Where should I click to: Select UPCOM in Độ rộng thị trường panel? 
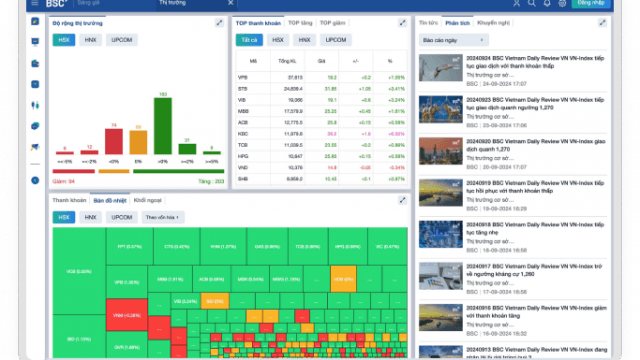pyautogui.click(x=122, y=40)
